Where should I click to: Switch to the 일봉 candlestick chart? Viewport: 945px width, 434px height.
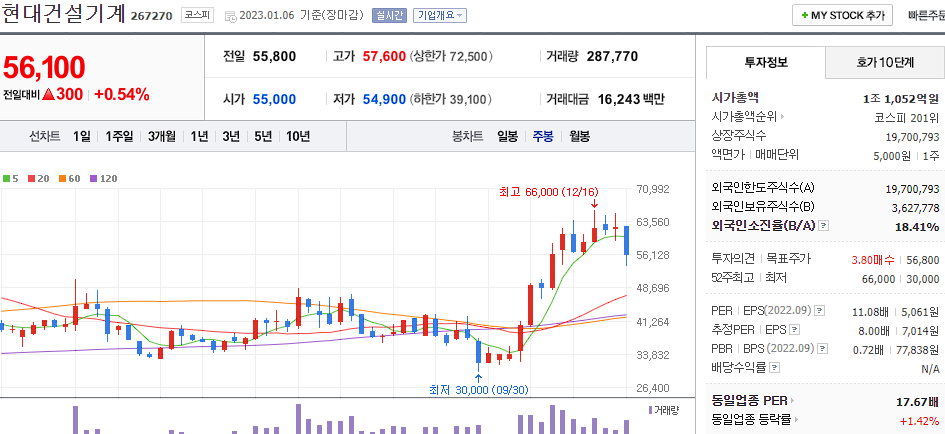tap(507, 136)
